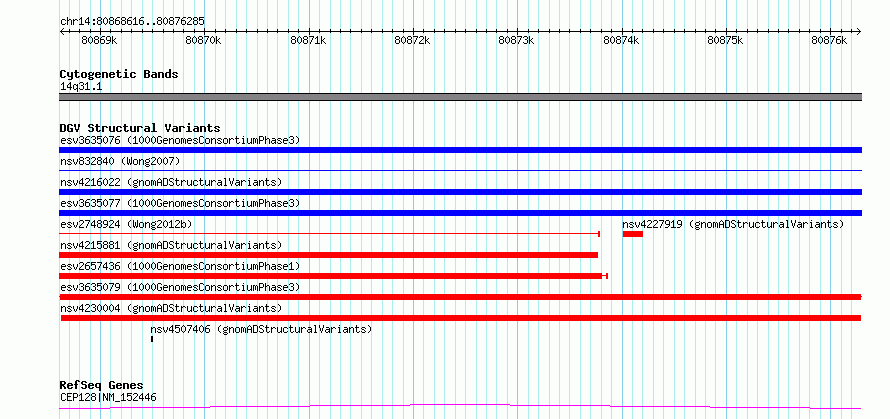Open variant label nsv4227919

click(x=733, y=224)
